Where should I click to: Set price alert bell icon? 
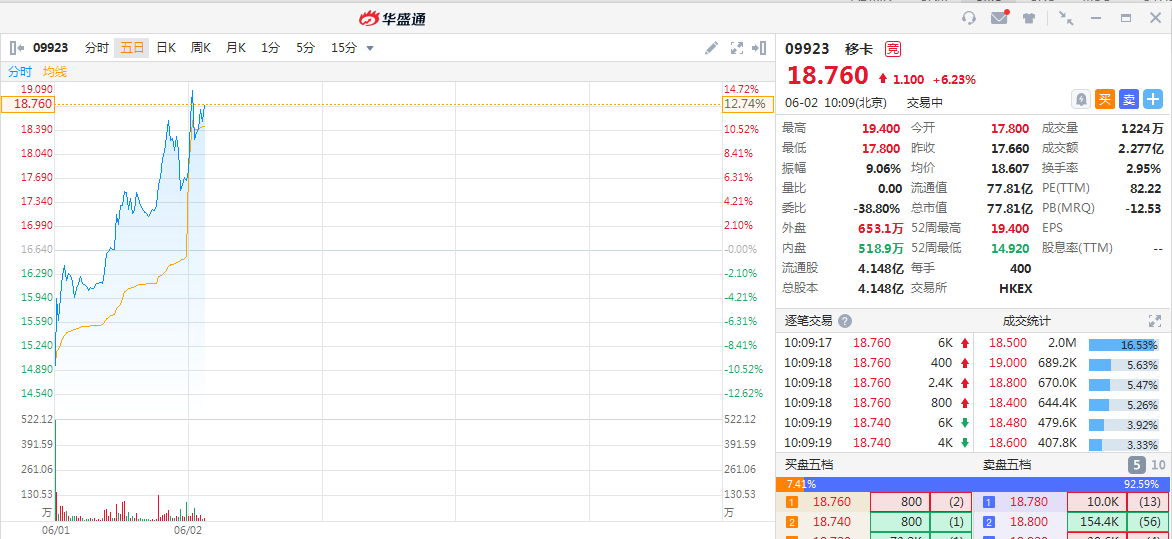click(1081, 99)
